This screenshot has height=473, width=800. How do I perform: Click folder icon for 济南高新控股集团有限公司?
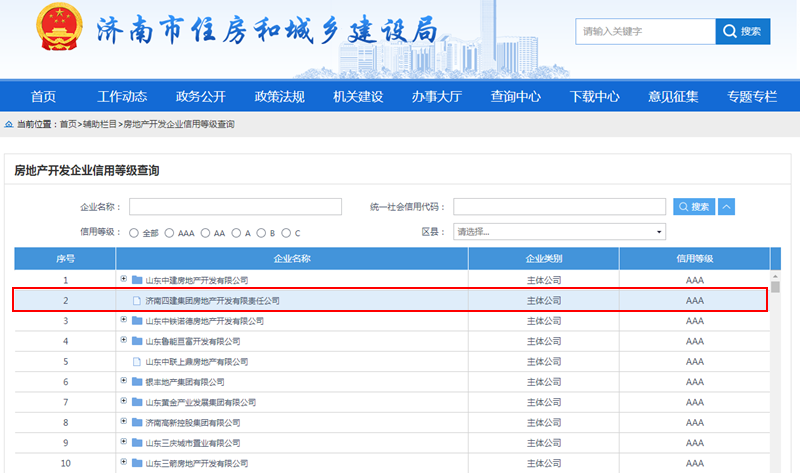point(137,422)
